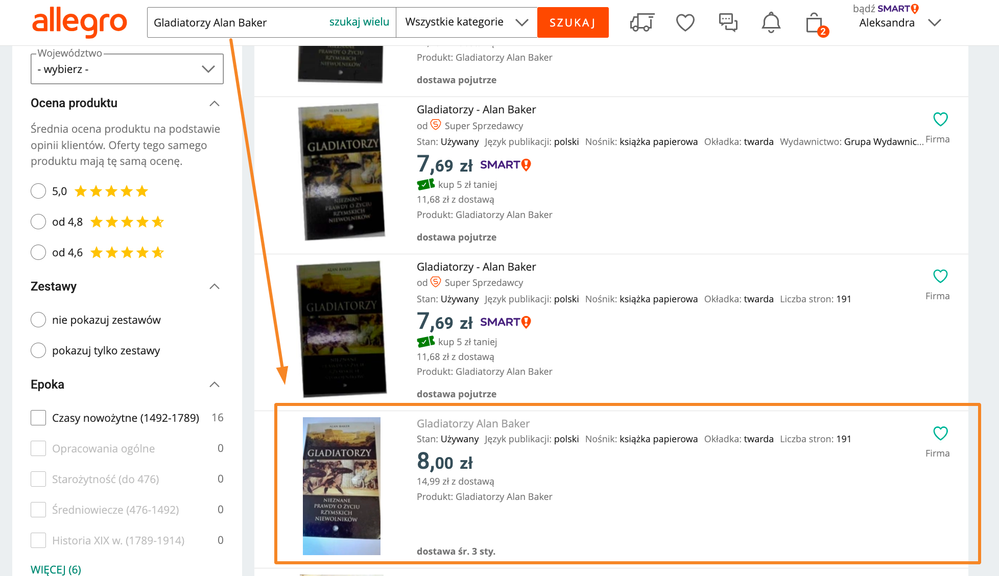
Task: Click 'szukaj wielu' link in search box
Action: 359,22
